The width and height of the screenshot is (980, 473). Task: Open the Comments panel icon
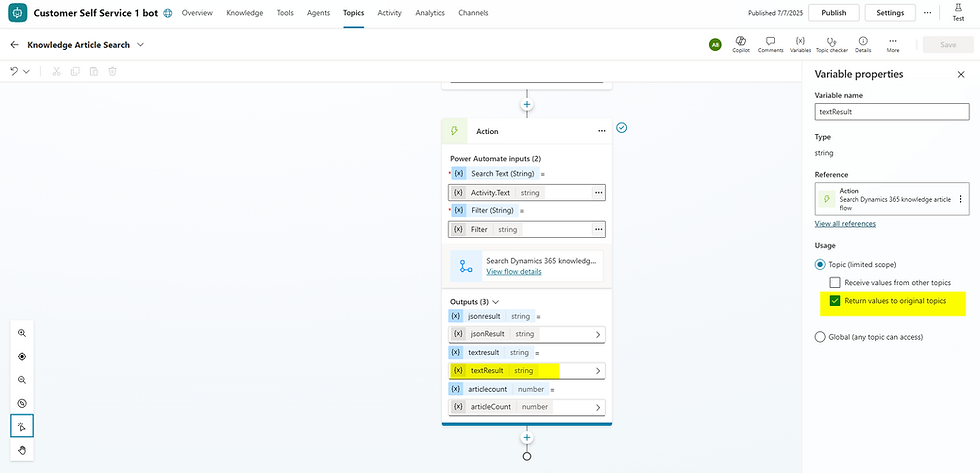771,44
